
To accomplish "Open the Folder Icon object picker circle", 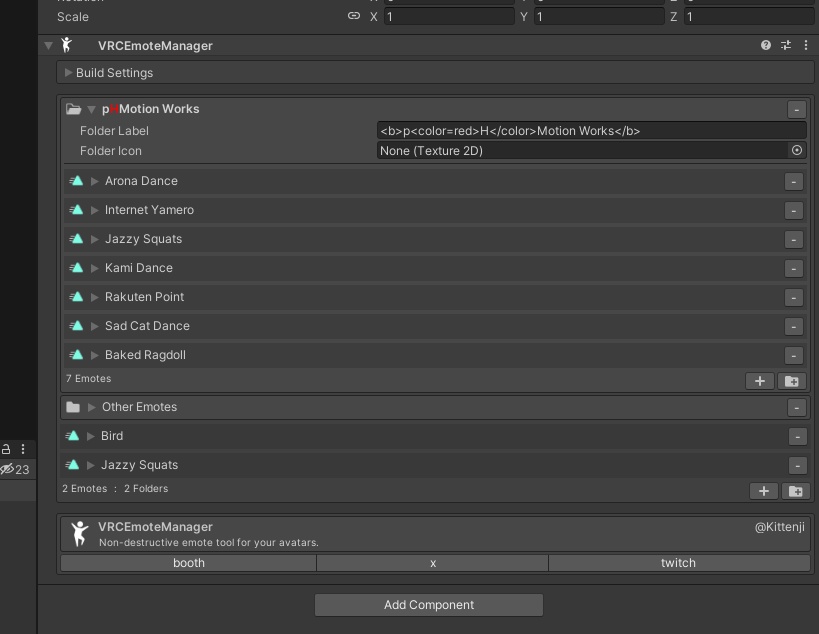I will click(797, 150).
